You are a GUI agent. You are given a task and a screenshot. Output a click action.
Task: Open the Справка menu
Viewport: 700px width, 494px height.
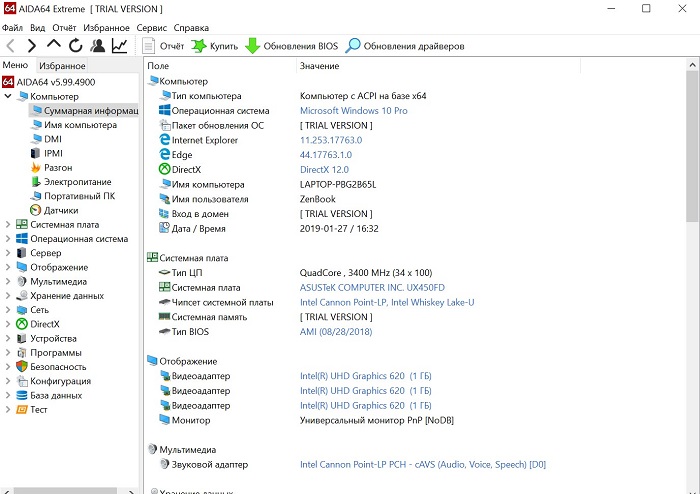tap(191, 28)
